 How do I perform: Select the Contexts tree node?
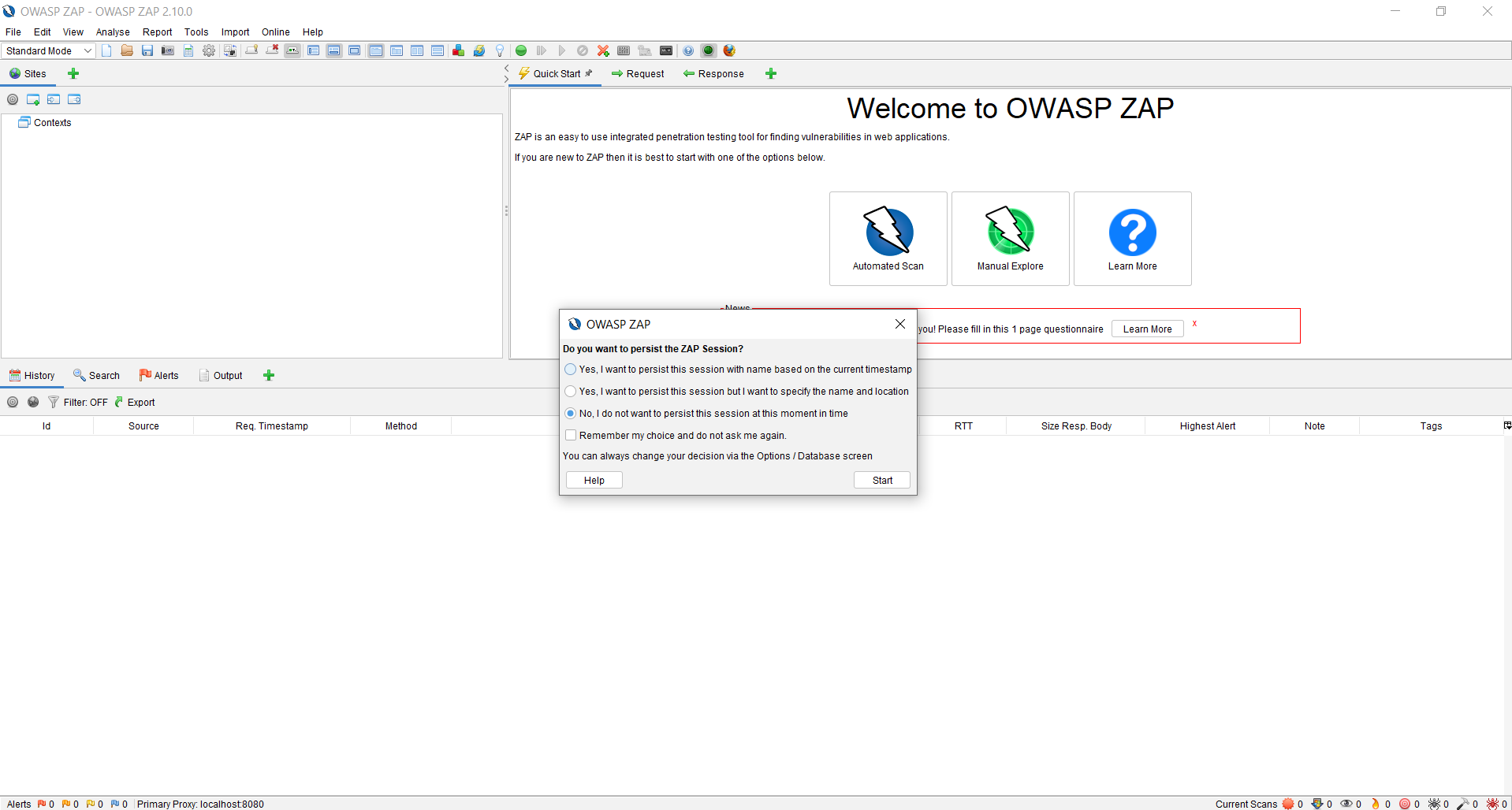52,123
